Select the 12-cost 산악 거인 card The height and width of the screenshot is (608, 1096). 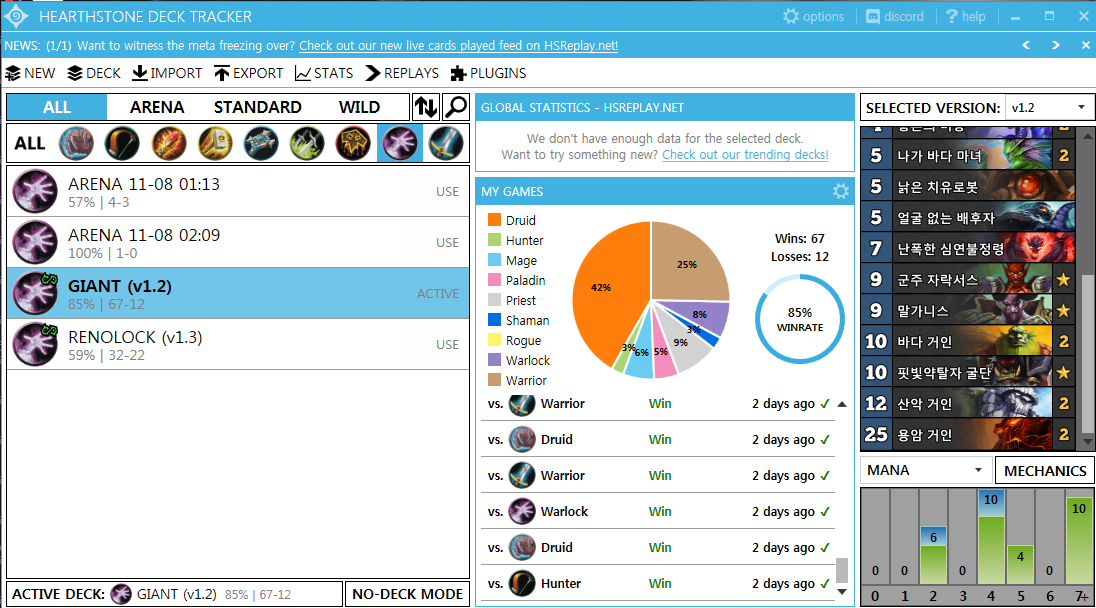point(967,403)
